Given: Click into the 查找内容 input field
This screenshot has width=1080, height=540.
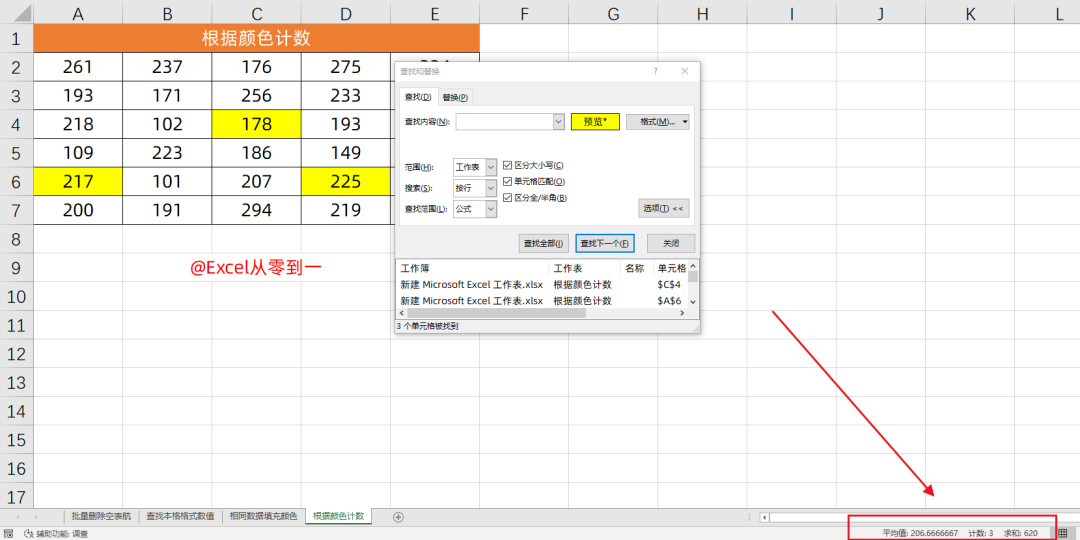Looking at the screenshot, I should click(504, 122).
